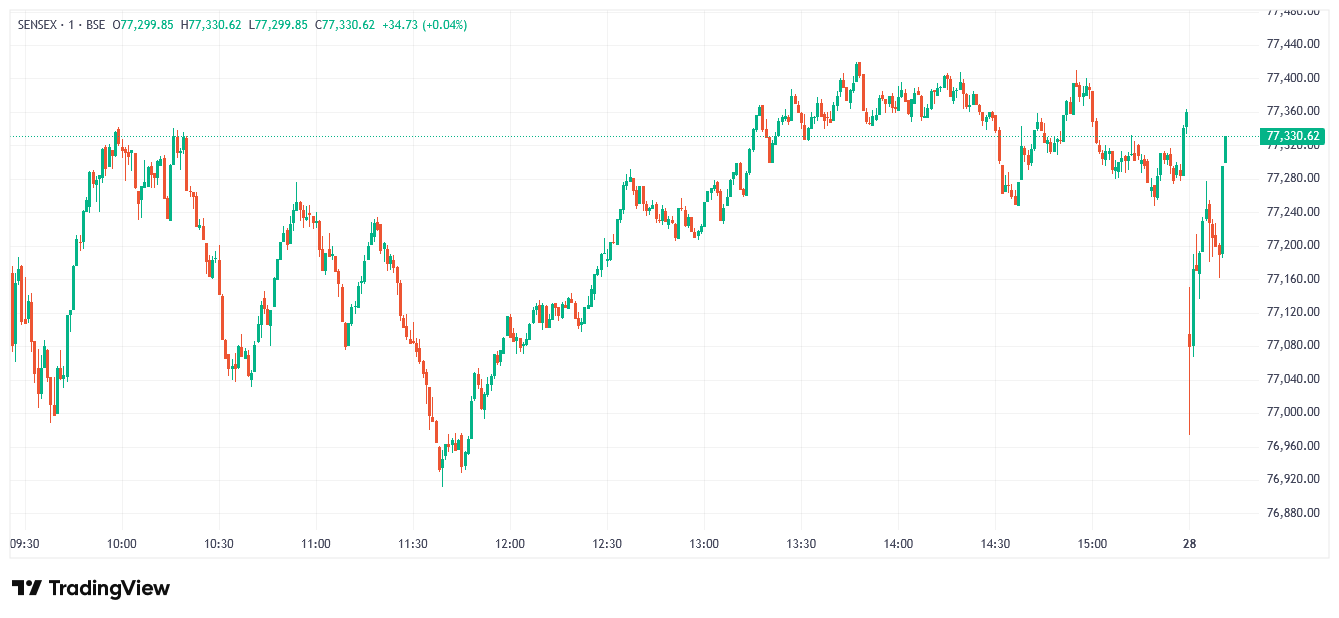
Task: Click the TradingView logo icon
Action: click(x=26, y=588)
